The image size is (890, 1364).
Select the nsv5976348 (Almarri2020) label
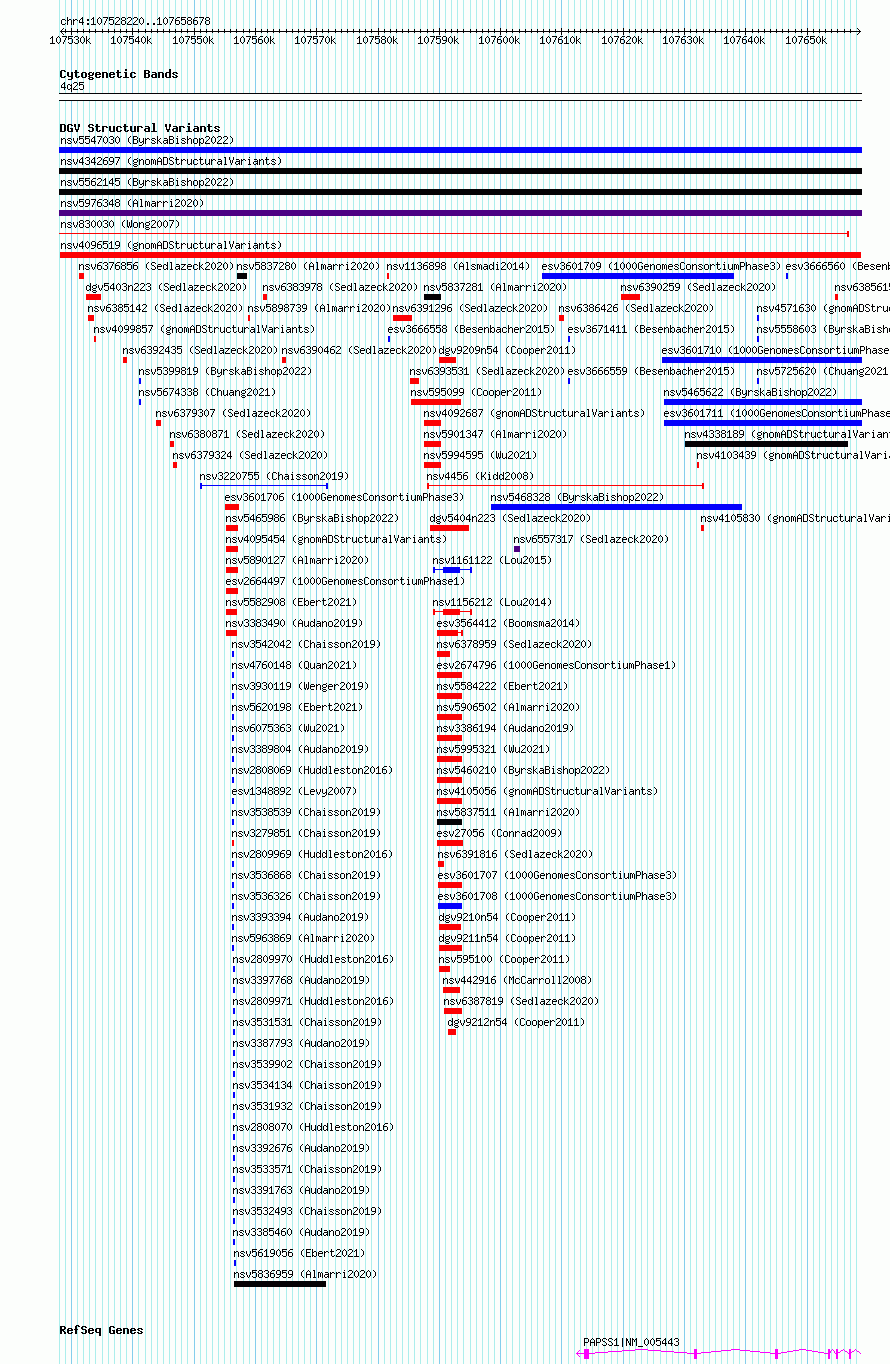(x=131, y=203)
